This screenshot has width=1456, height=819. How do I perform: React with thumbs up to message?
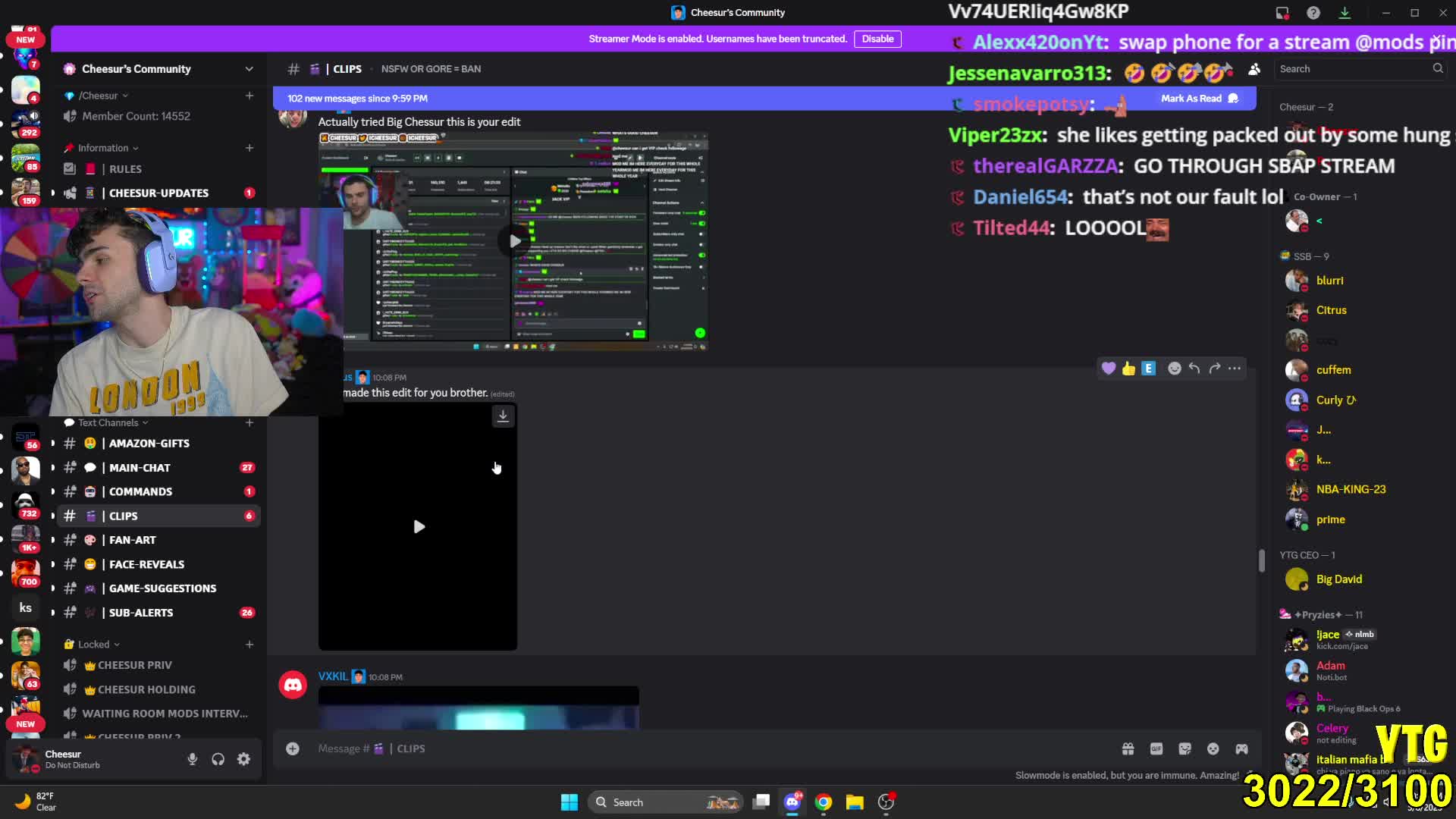pyautogui.click(x=1128, y=369)
